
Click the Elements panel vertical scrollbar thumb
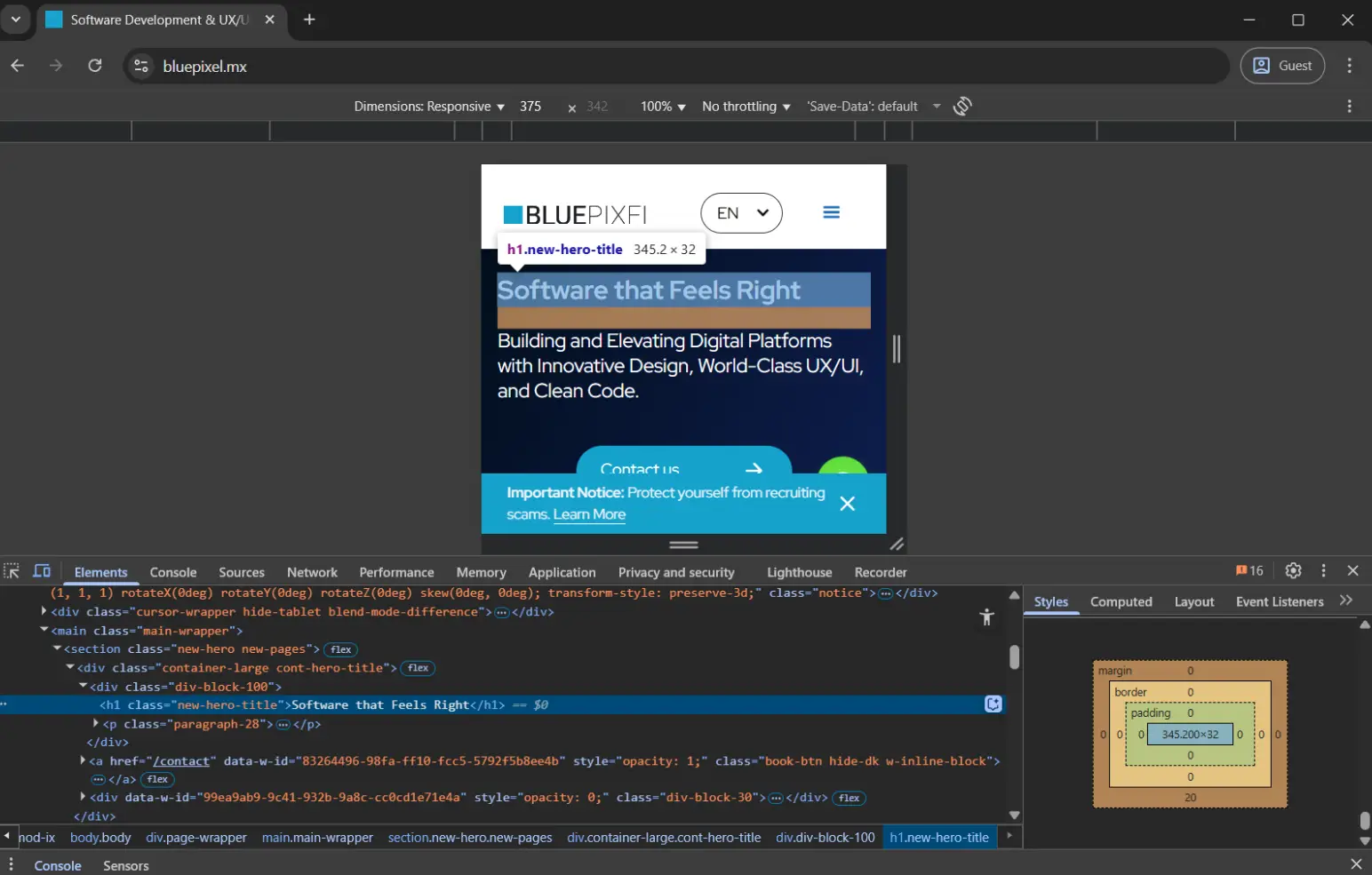click(1014, 656)
